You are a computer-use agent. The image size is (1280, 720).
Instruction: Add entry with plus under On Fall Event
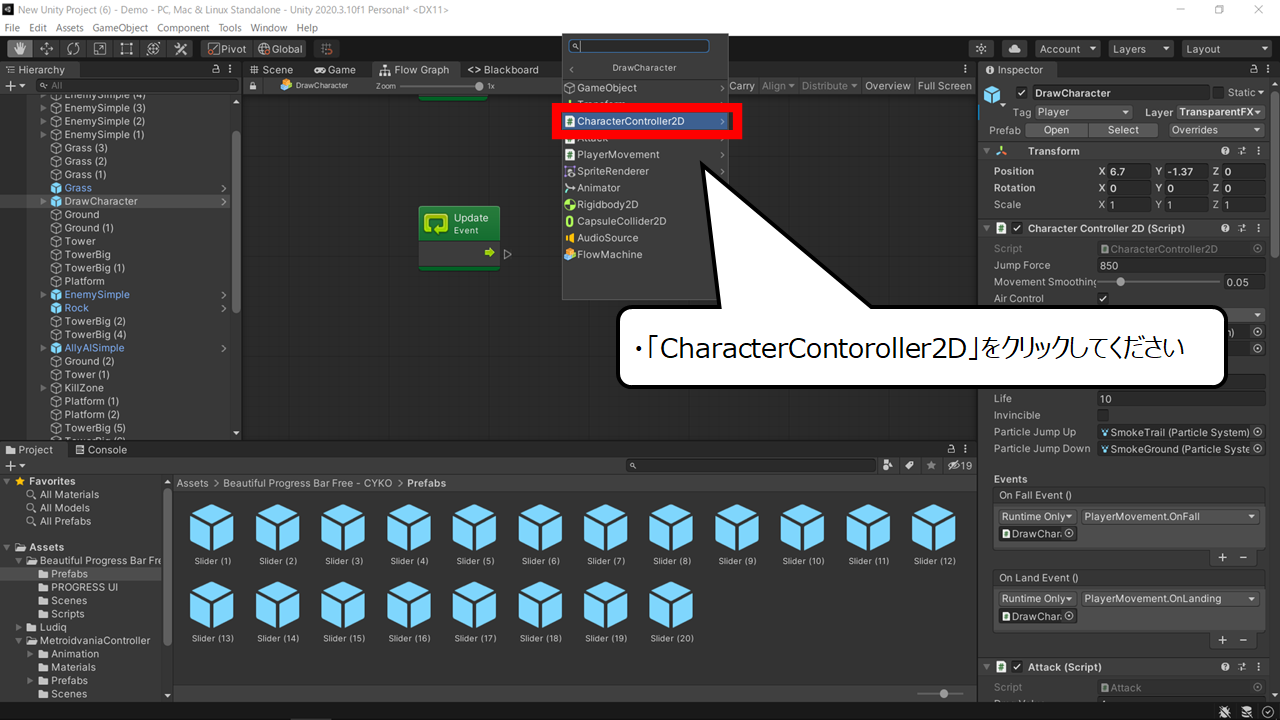pos(1222,557)
